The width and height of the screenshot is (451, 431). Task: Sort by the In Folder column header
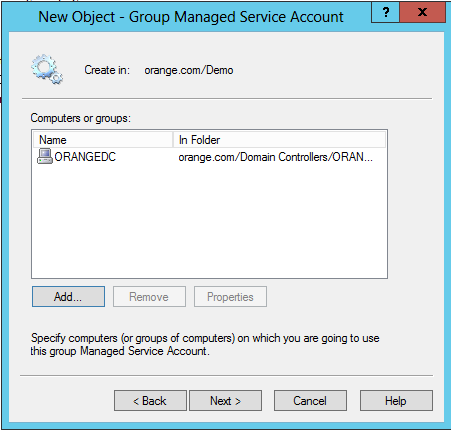point(279,140)
